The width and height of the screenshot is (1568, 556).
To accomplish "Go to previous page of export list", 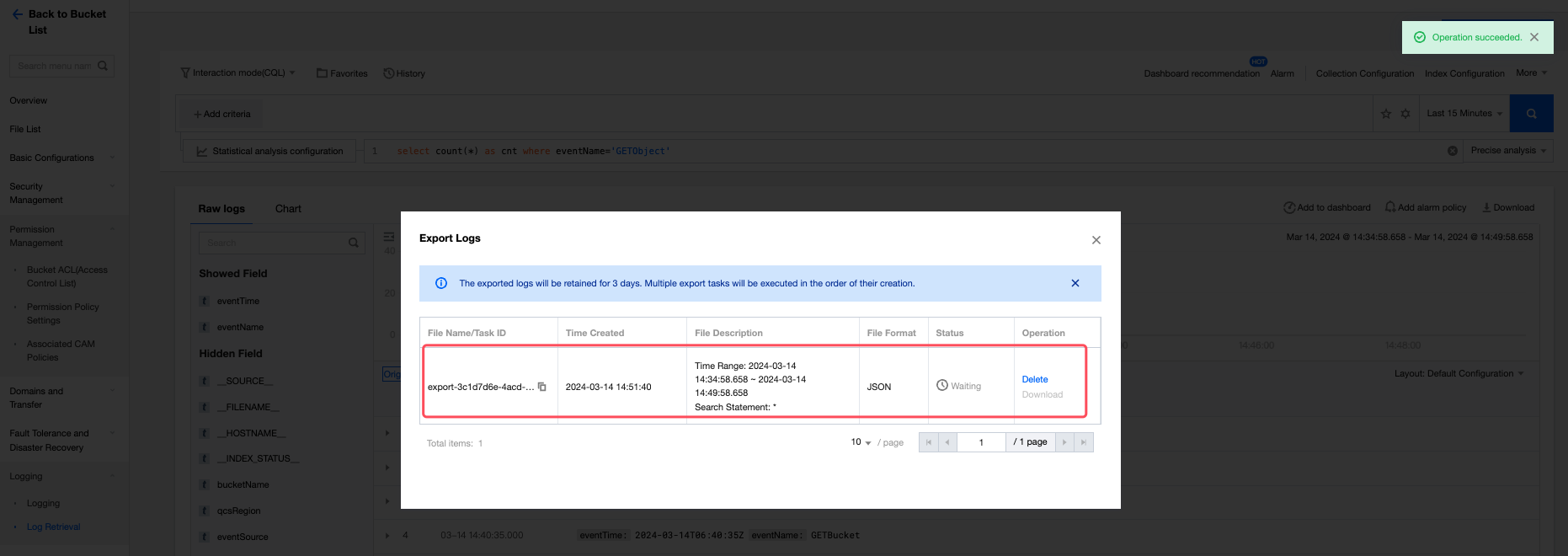I will (x=947, y=442).
